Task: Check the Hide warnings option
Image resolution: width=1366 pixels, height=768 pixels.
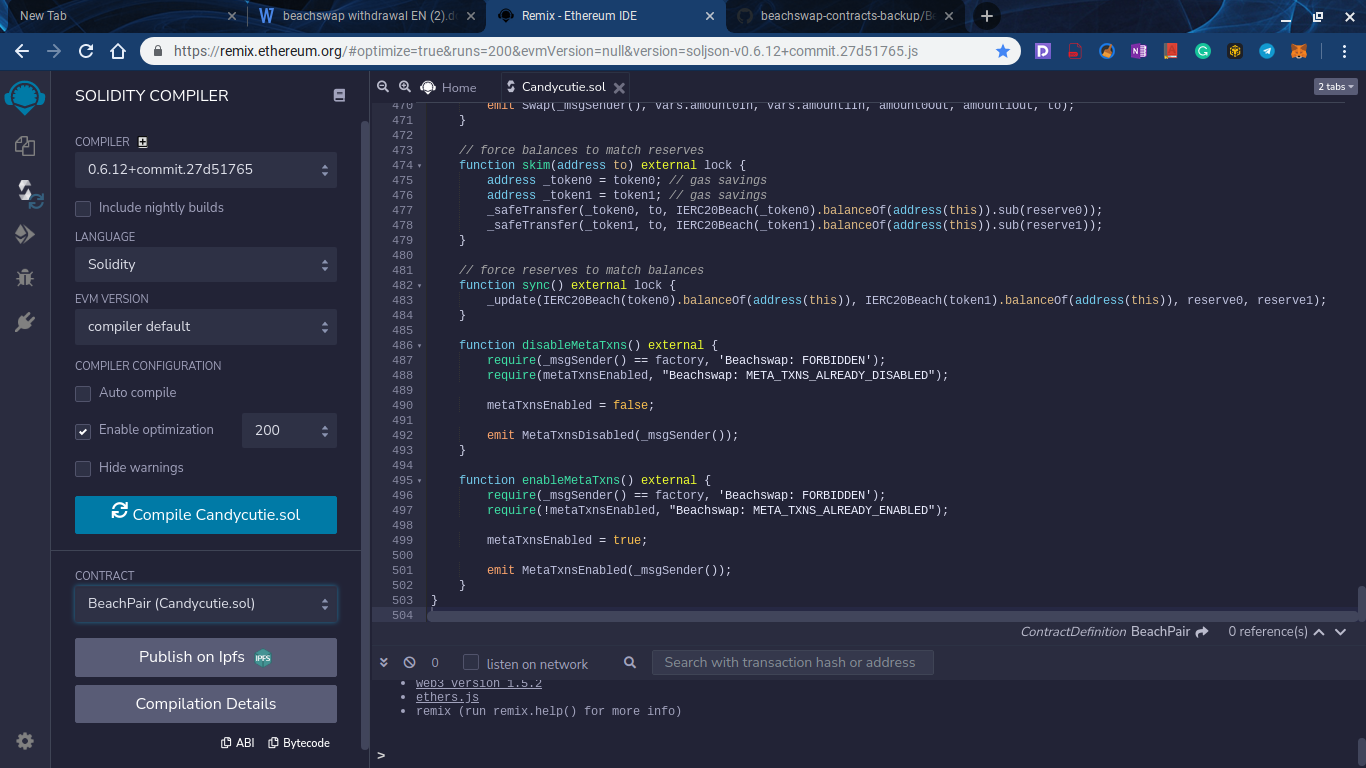Action: tap(83, 468)
